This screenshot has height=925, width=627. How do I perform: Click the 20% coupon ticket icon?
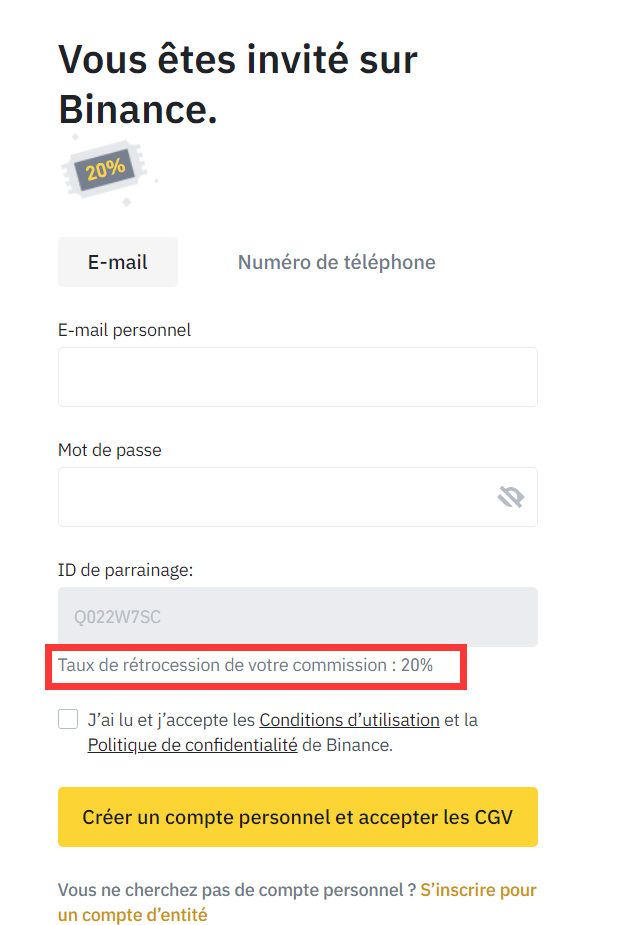click(x=106, y=170)
